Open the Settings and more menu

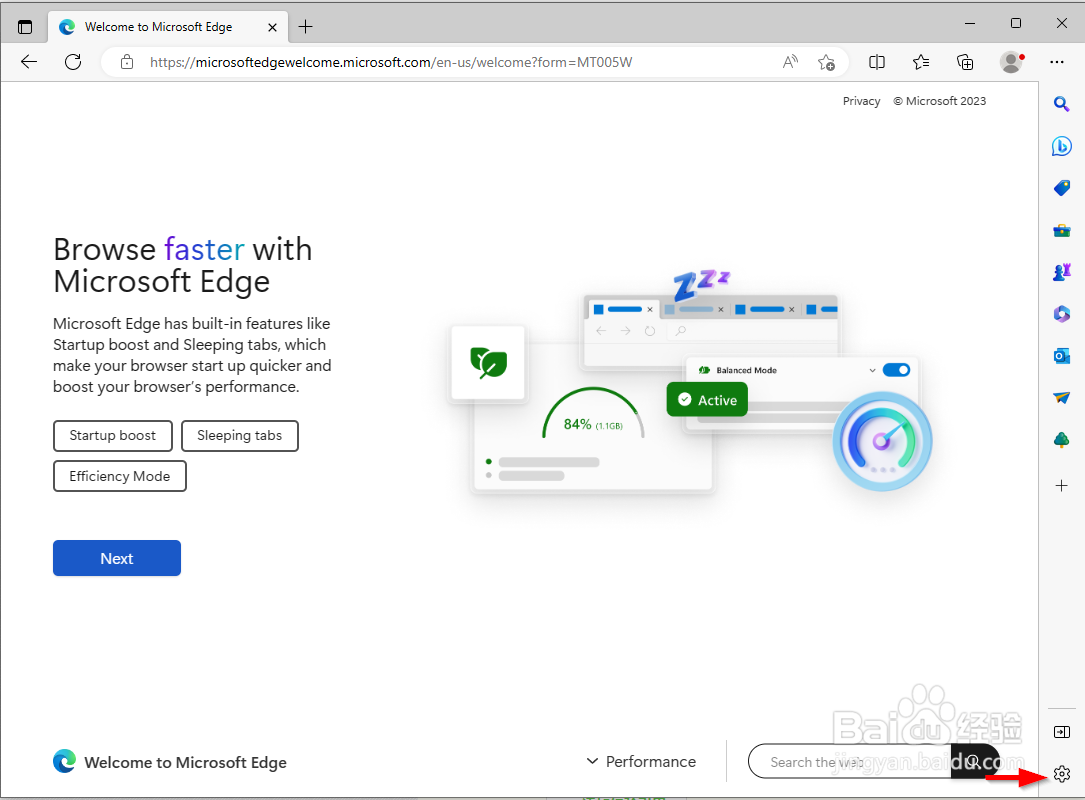click(1057, 61)
